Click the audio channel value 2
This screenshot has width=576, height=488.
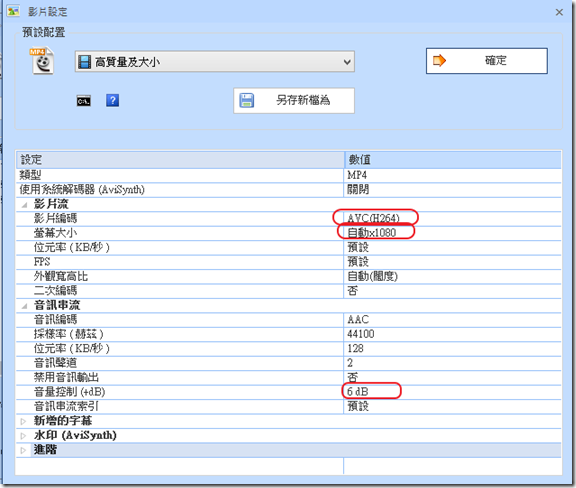(350, 363)
